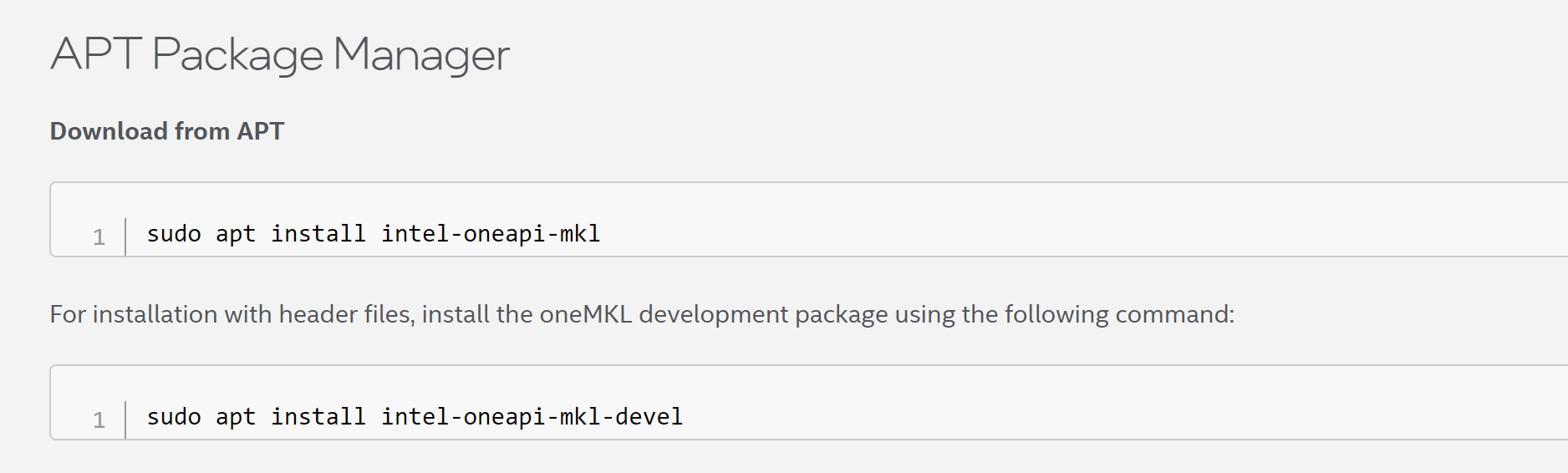Screen dimensions: 1568x473
Task: Click "sudo" in the second command
Action: coord(174,416)
